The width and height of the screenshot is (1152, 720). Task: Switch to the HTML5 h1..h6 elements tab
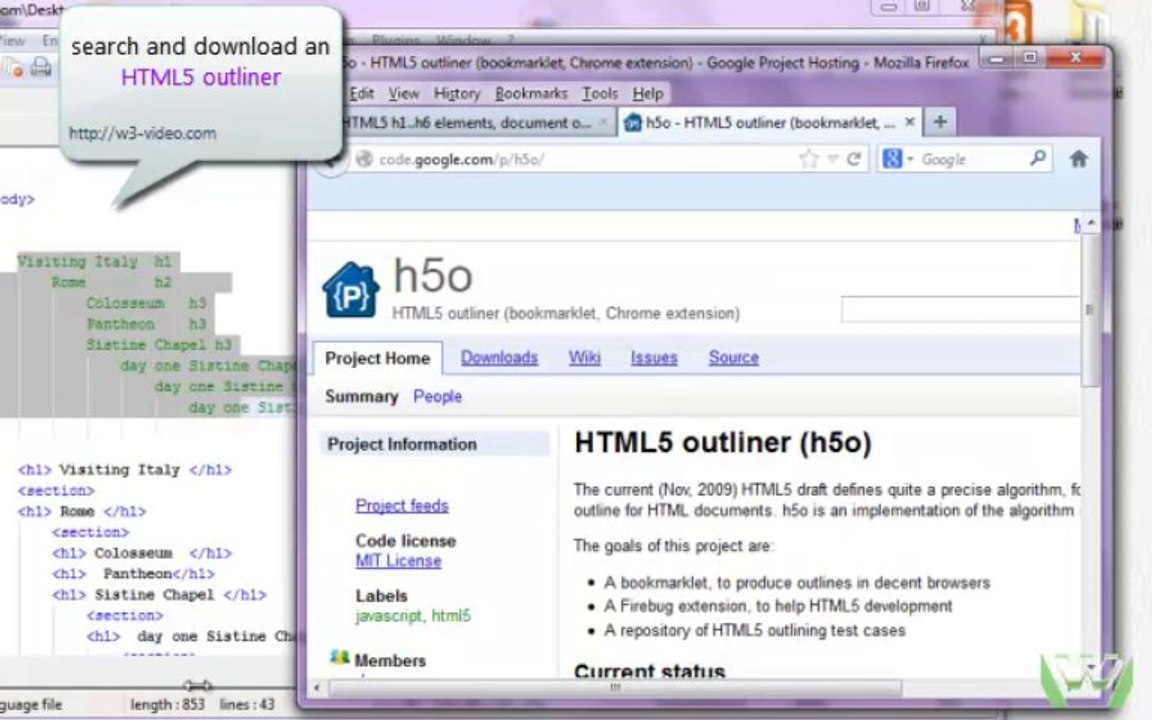pyautogui.click(x=470, y=123)
